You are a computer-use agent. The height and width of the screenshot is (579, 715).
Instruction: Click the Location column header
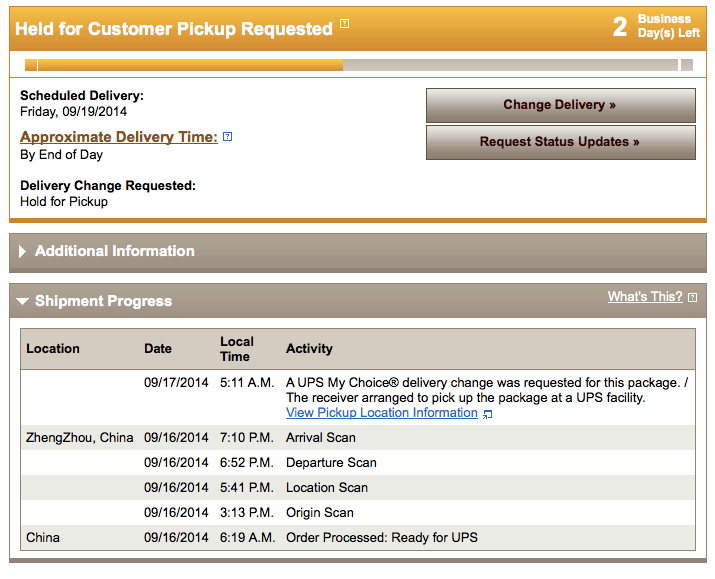[53, 349]
